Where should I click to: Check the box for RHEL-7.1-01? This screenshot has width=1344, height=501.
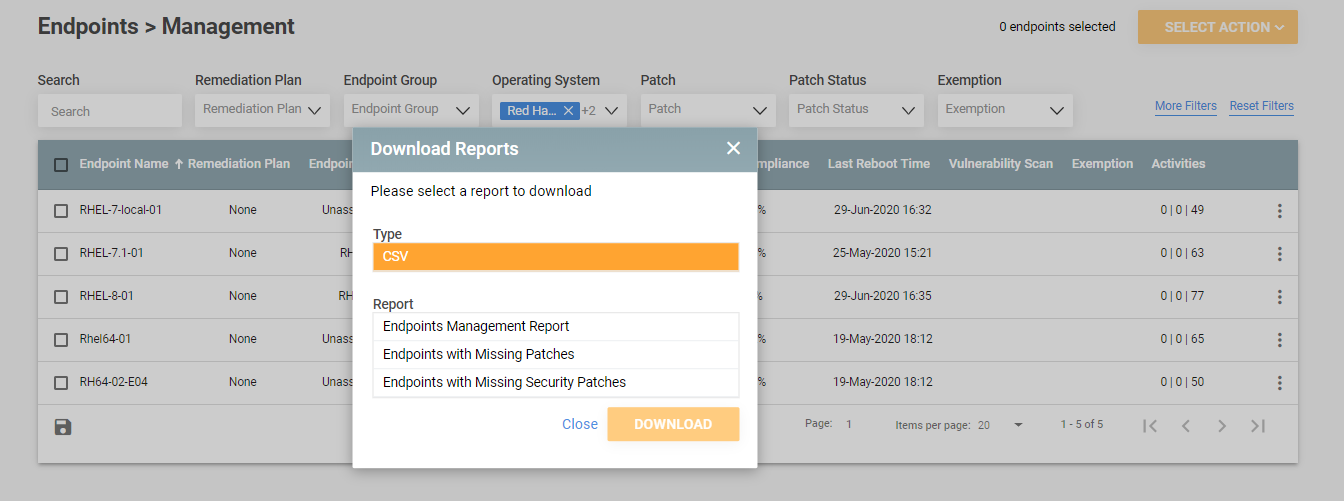click(61, 254)
